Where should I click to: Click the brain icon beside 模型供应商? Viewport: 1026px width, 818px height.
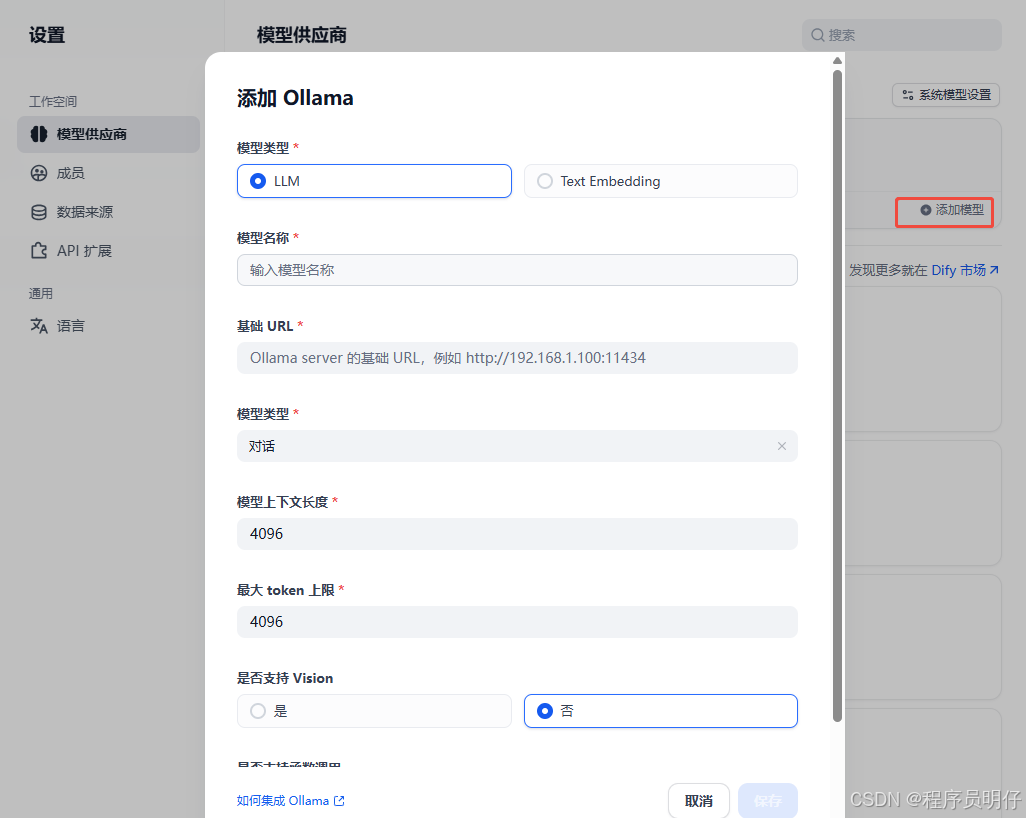39,134
